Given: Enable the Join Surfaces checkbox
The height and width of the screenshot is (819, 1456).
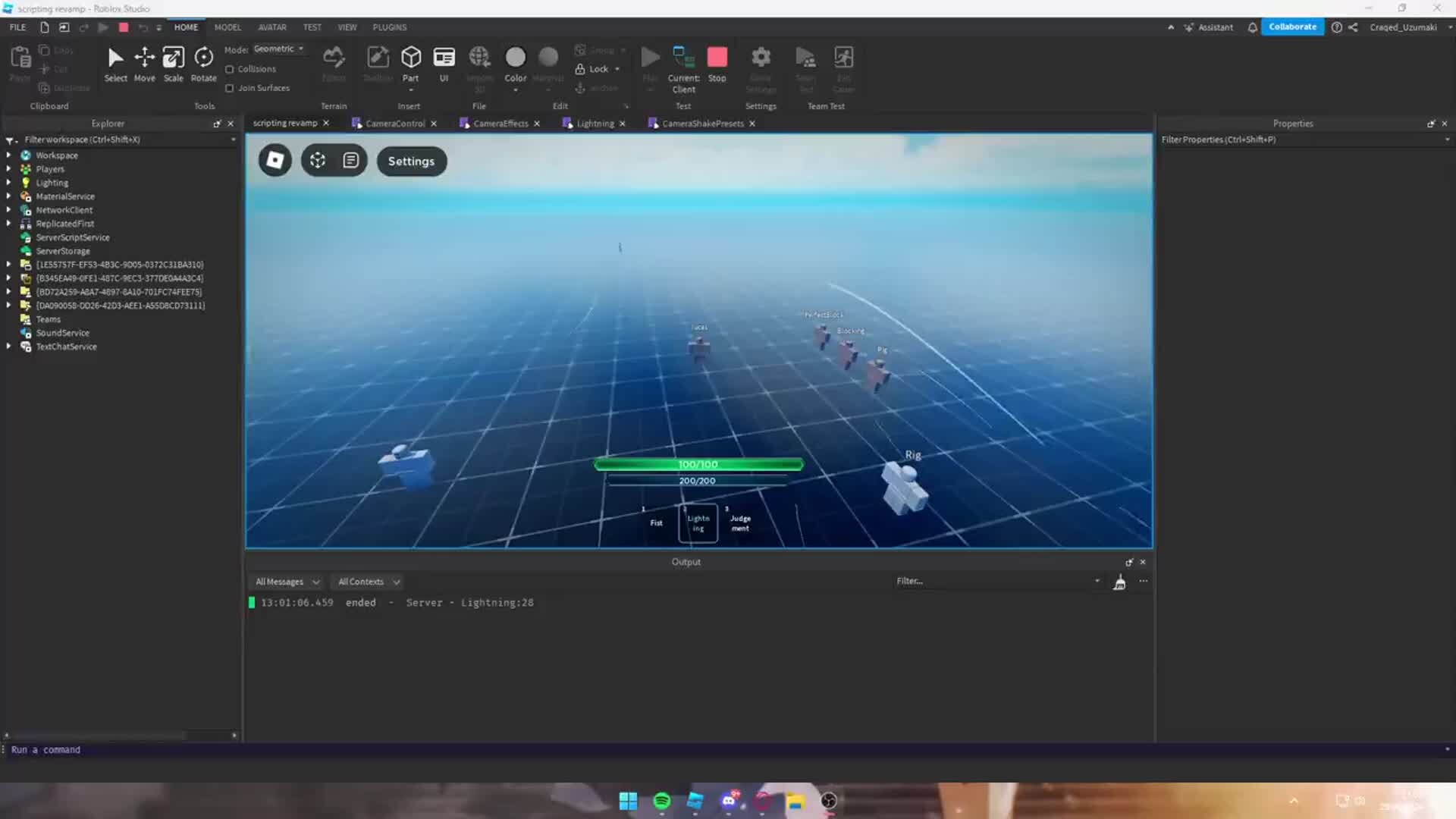Looking at the screenshot, I should [x=230, y=88].
